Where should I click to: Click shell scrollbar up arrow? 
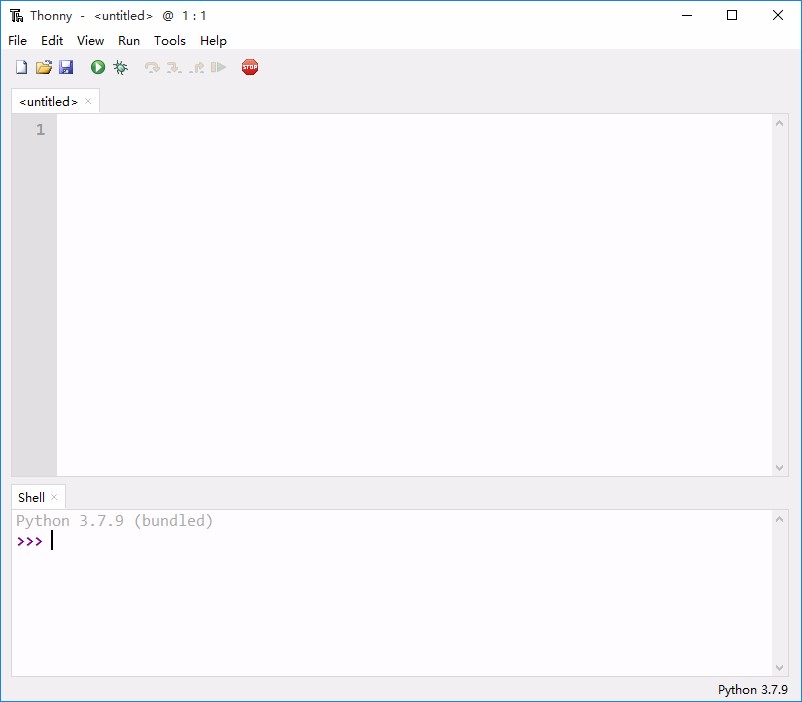click(x=779, y=519)
